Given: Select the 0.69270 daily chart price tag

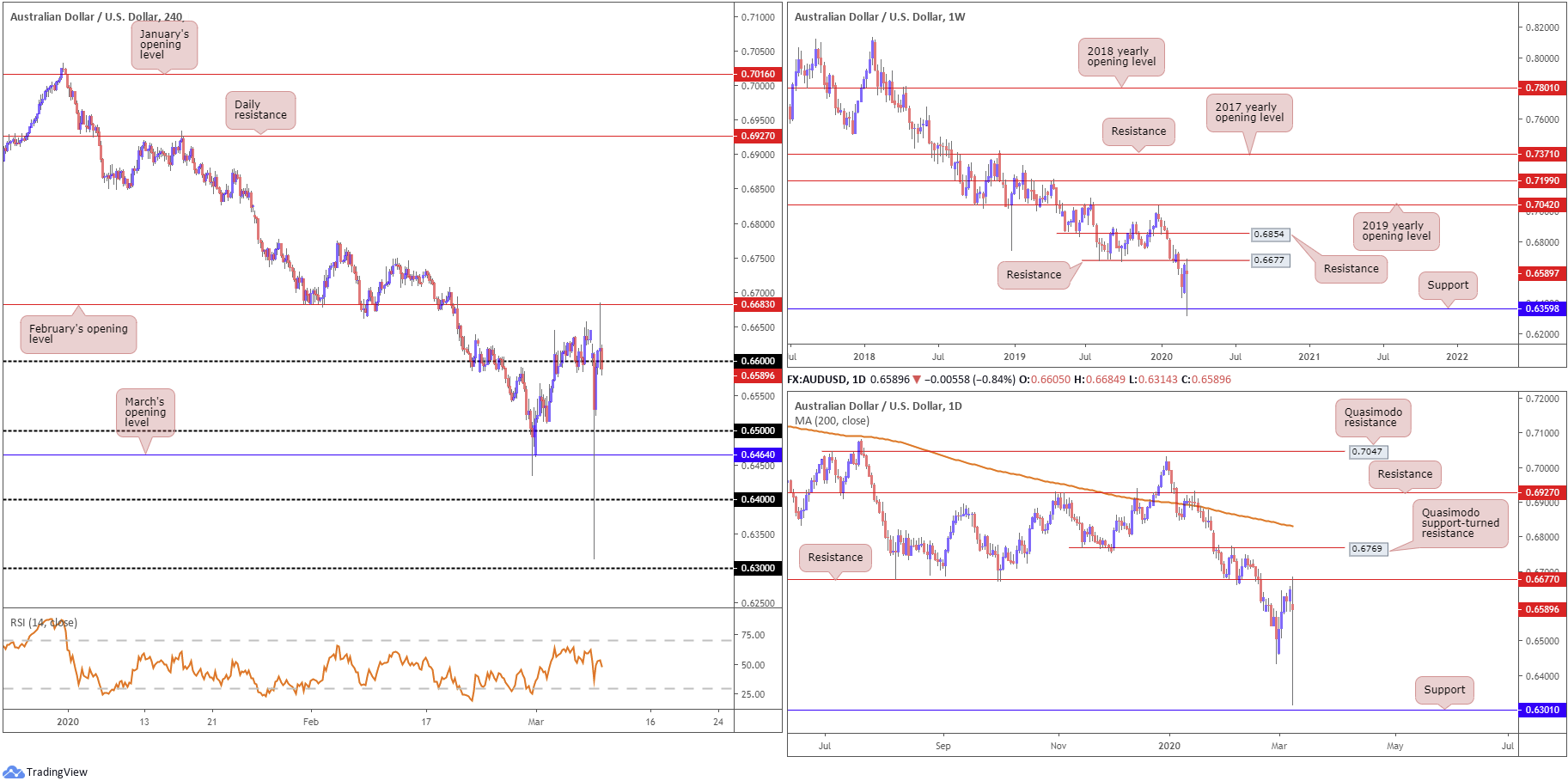Looking at the screenshot, I should click(1541, 492).
